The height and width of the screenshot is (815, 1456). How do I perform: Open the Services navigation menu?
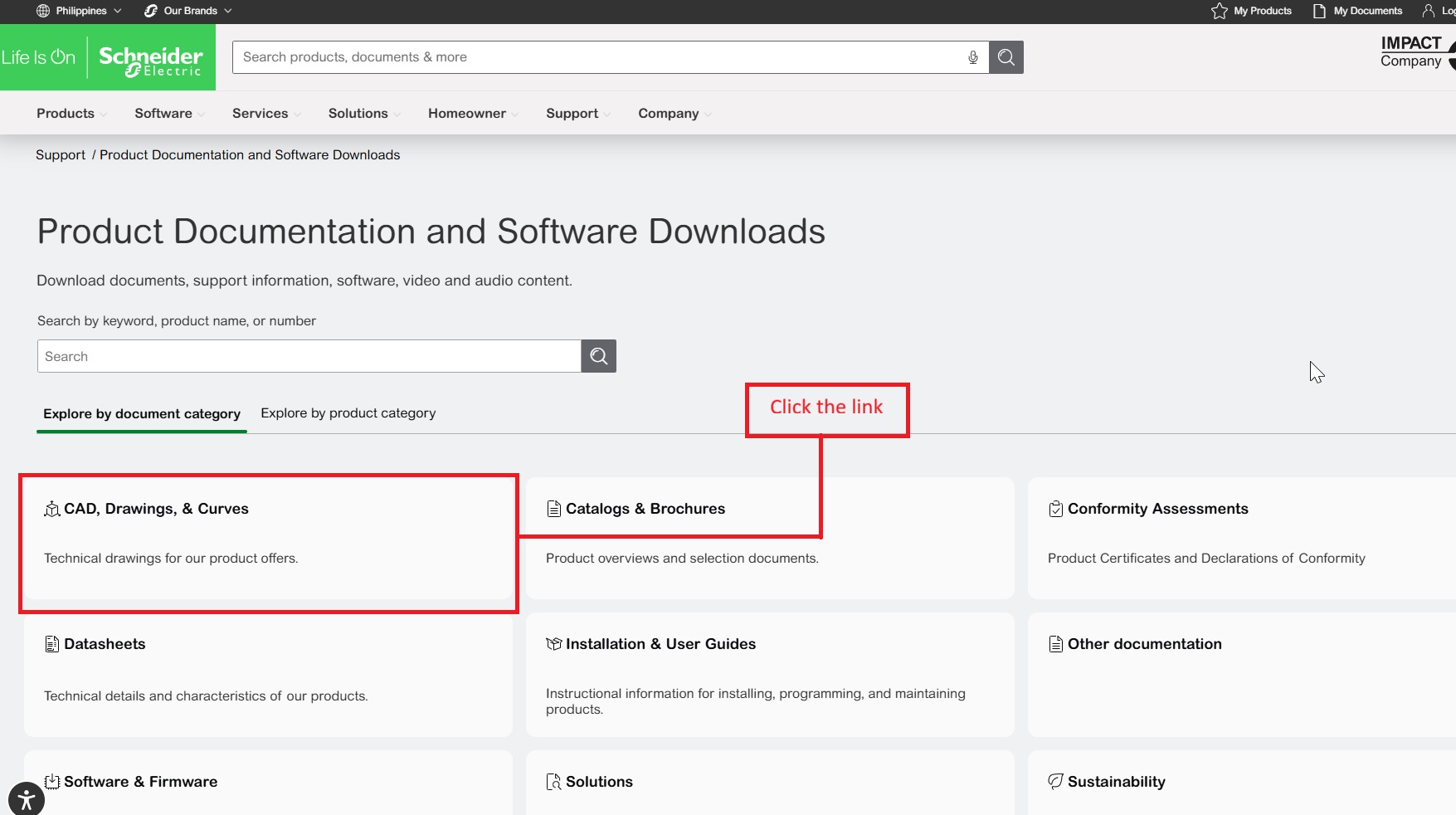click(261, 114)
